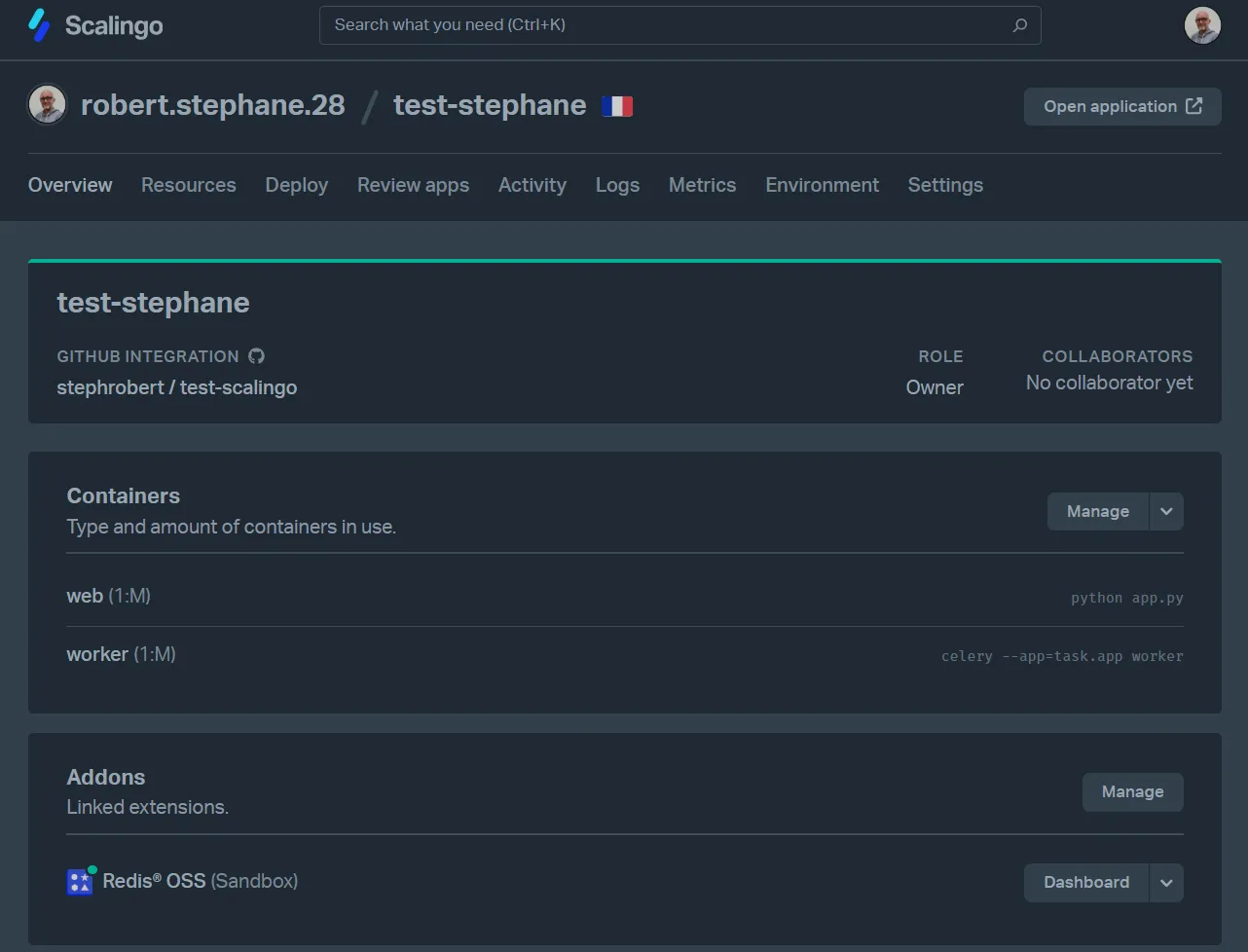Open the Logs tab

click(x=617, y=185)
